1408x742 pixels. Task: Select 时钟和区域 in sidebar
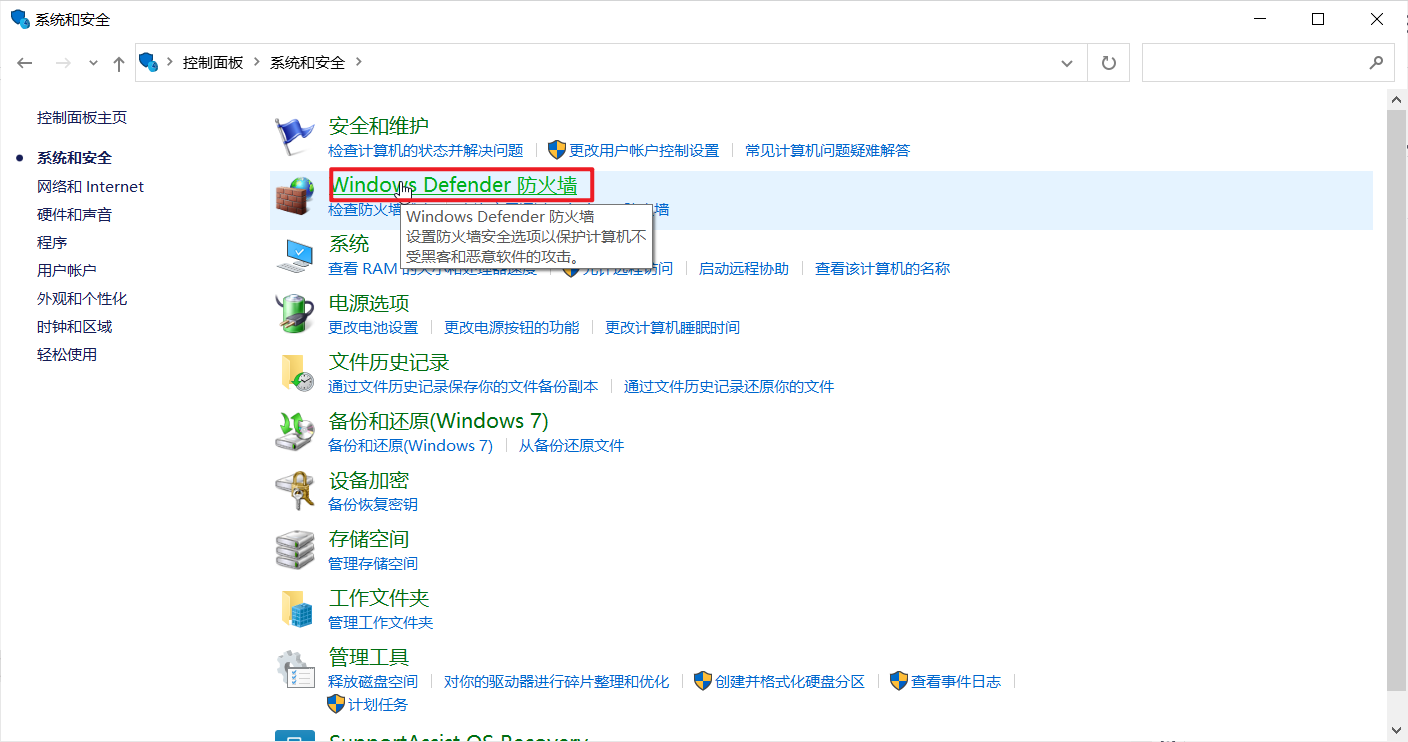click(x=74, y=326)
